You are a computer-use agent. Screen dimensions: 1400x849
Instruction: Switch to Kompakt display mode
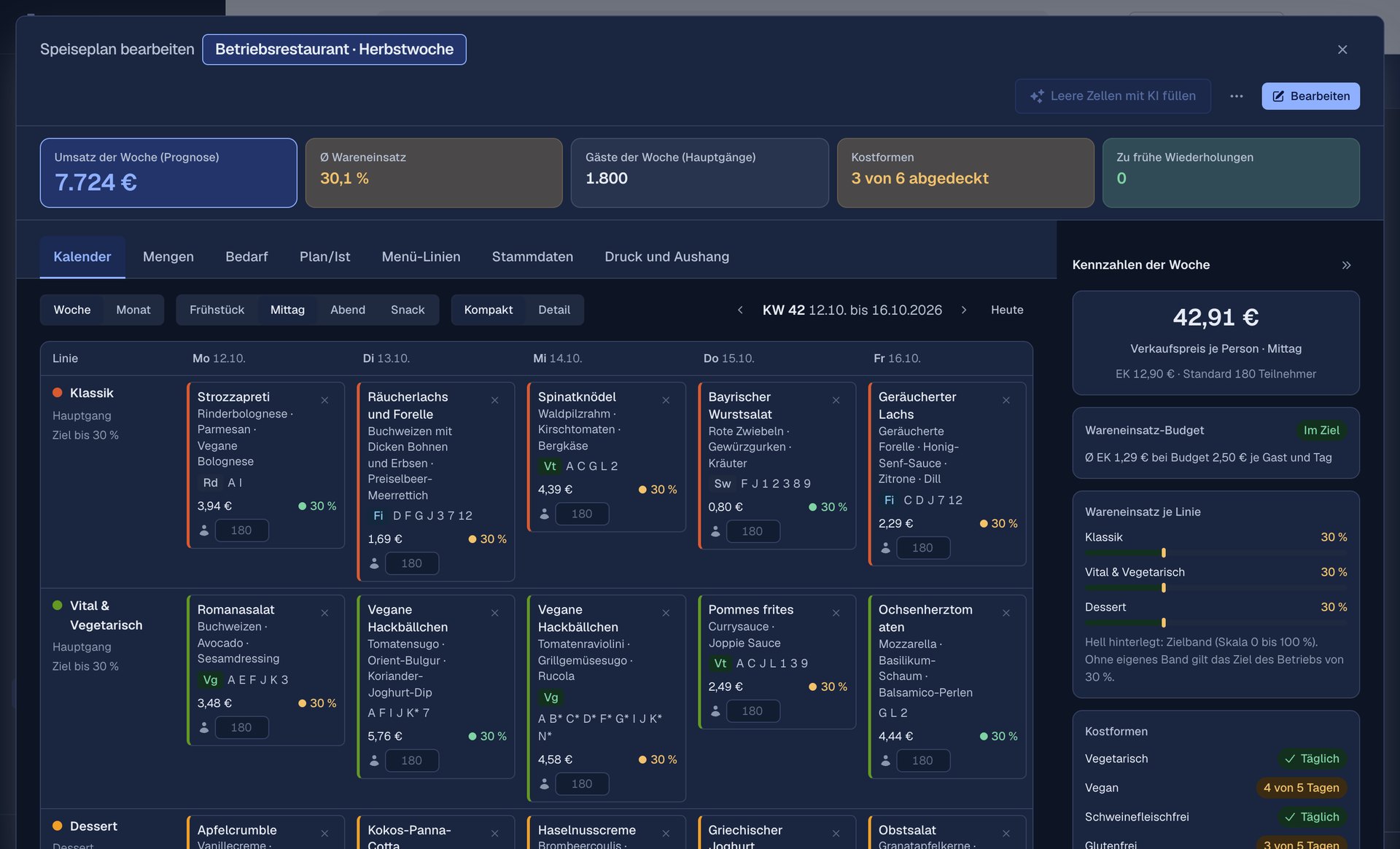pos(489,310)
